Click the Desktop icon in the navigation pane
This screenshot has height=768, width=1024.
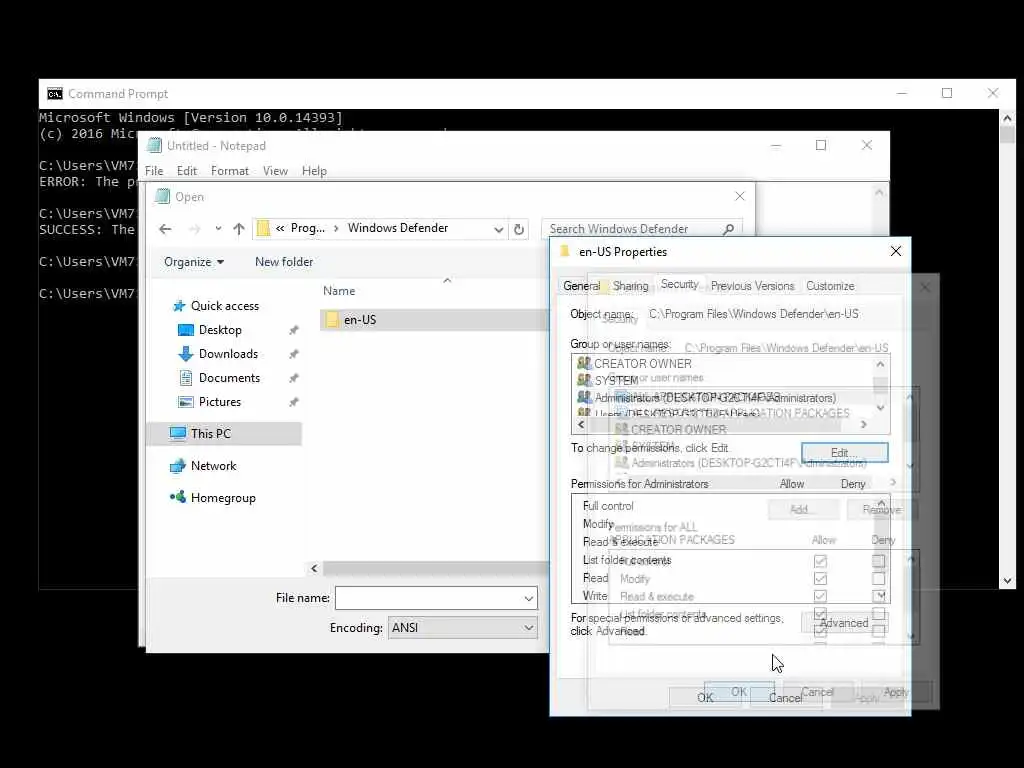point(186,330)
